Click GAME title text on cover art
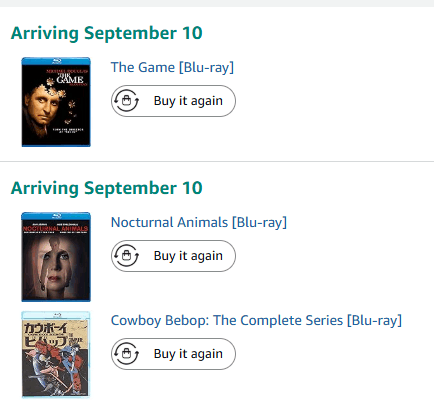 [70, 79]
